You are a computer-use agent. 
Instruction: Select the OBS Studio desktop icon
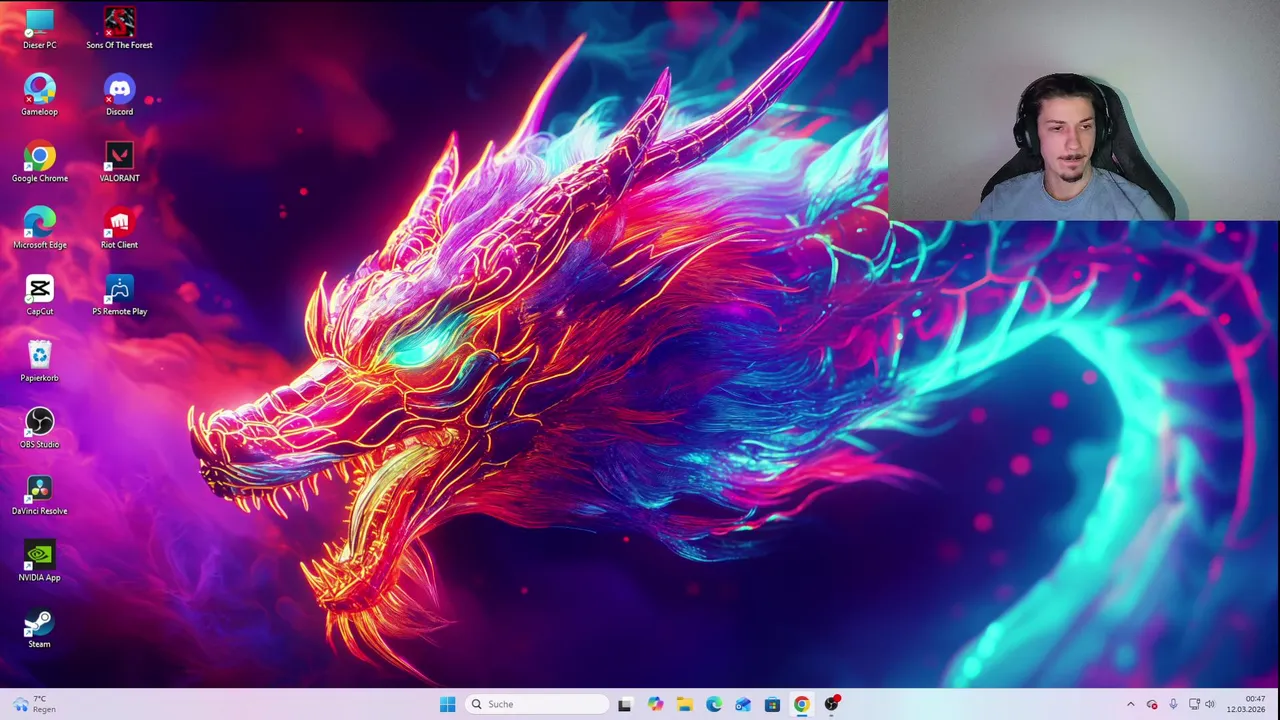pos(40,428)
